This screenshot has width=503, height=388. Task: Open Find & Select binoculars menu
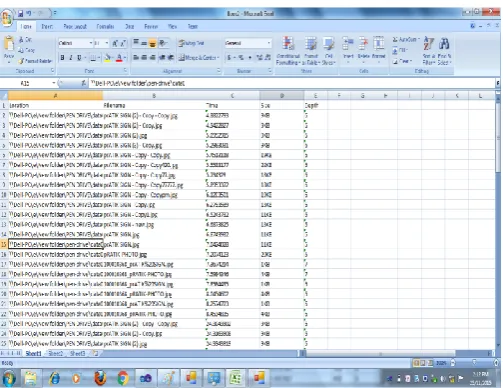tap(444, 51)
